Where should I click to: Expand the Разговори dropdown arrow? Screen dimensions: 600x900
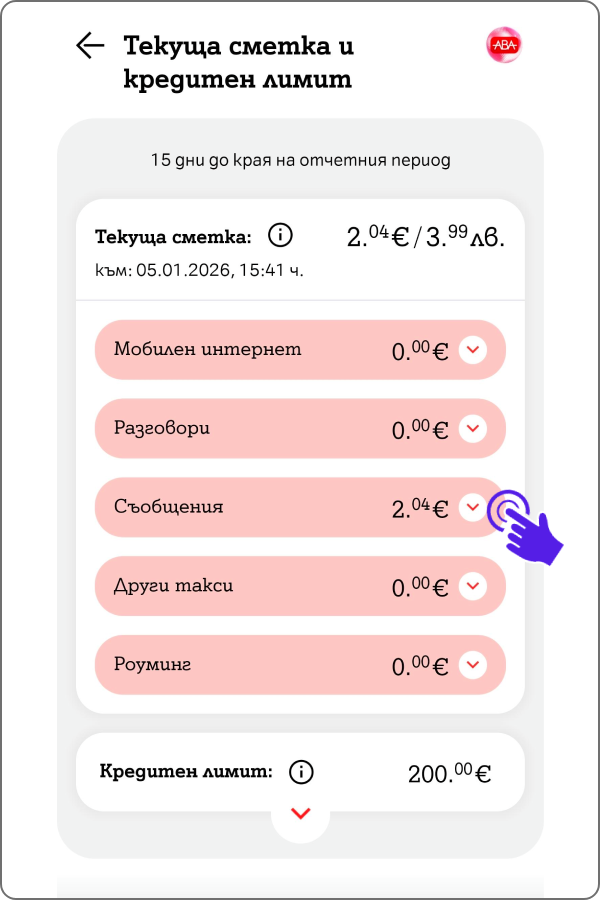tap(473, 428)
